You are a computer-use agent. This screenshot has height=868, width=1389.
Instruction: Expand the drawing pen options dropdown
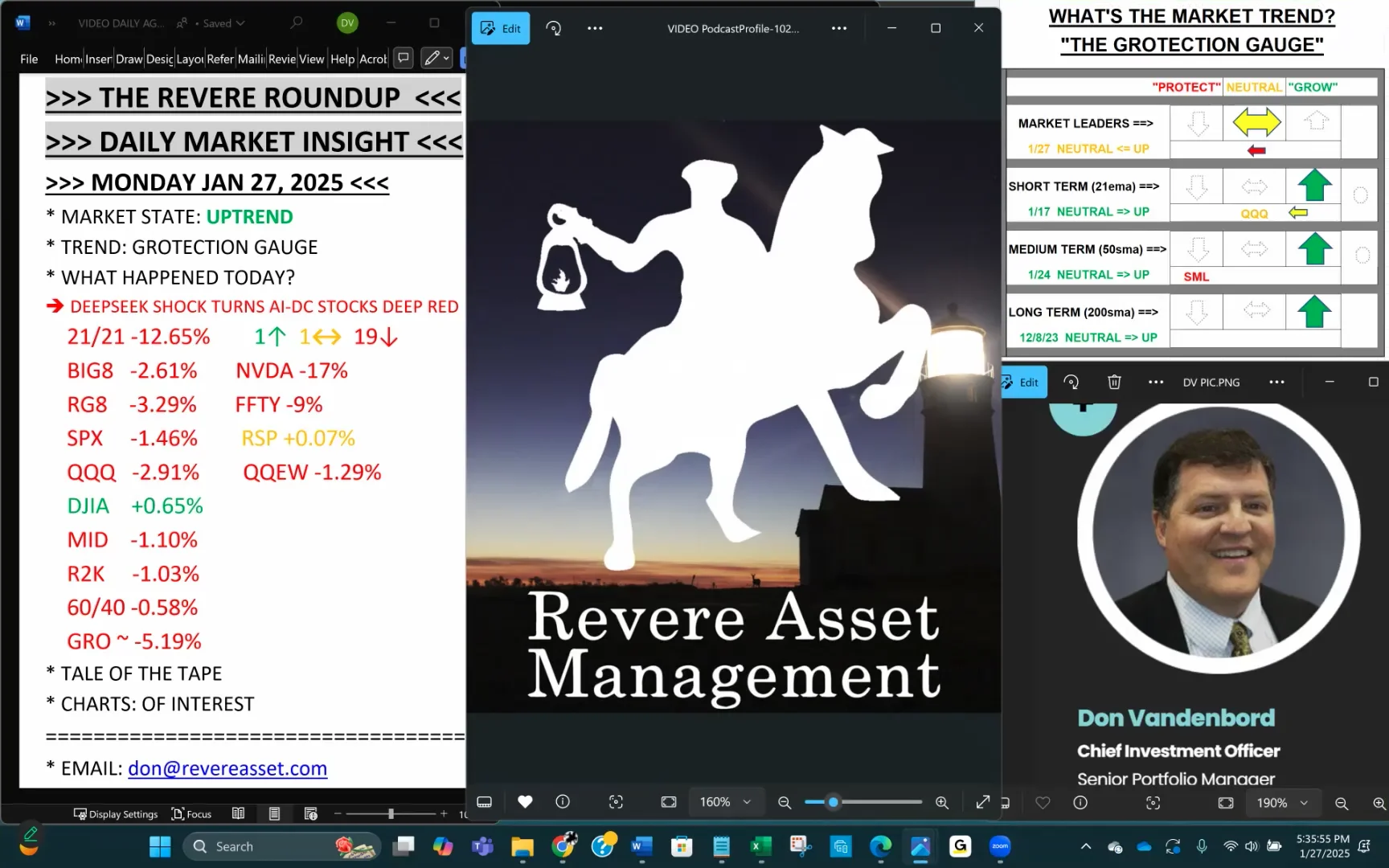[445, 58]
